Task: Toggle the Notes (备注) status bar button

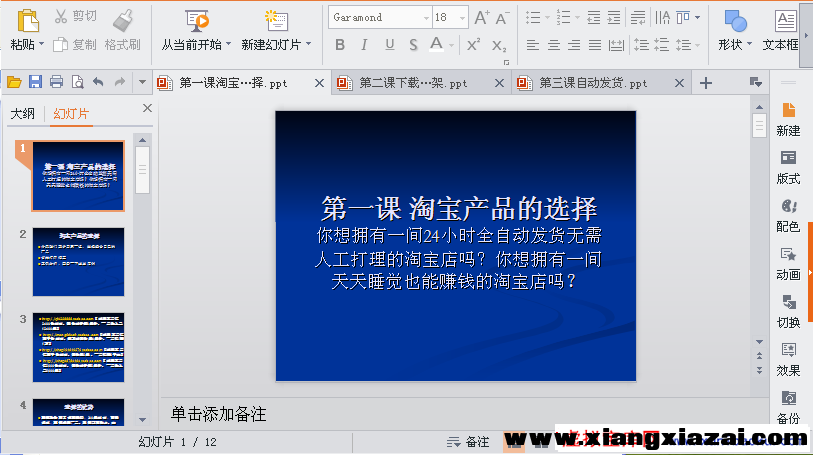Action: coord(468,442)
